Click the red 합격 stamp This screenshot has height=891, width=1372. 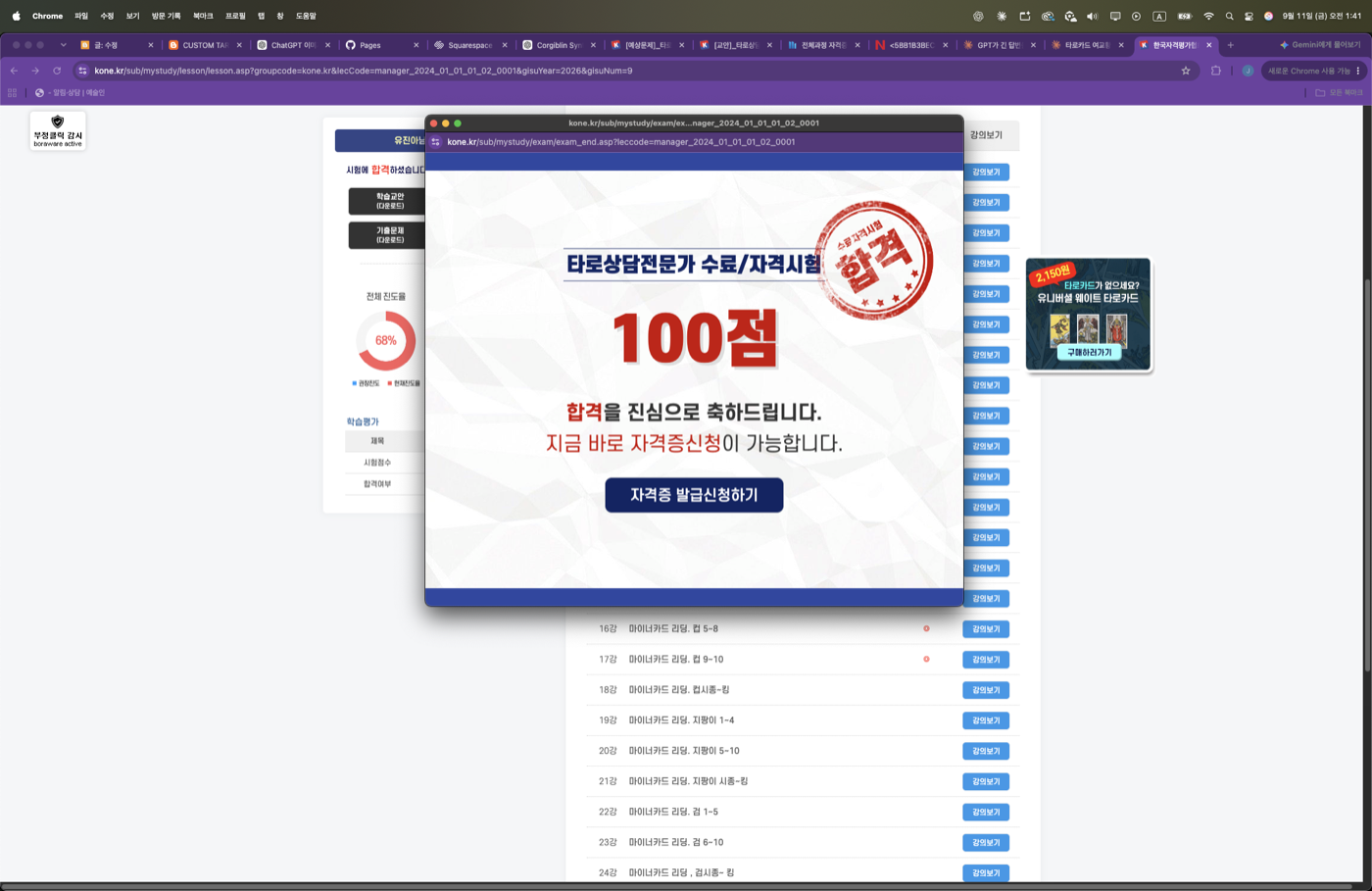874,260
